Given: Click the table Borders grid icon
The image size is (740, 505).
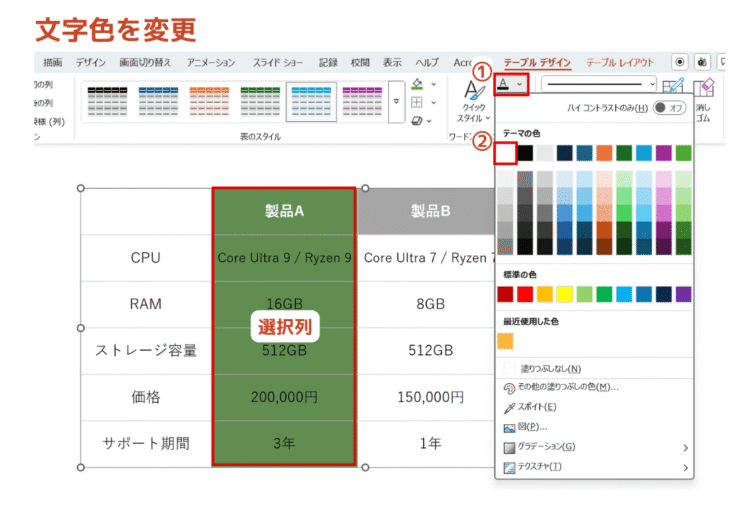Looking at the screenshot, I should [x=417, y=102].
